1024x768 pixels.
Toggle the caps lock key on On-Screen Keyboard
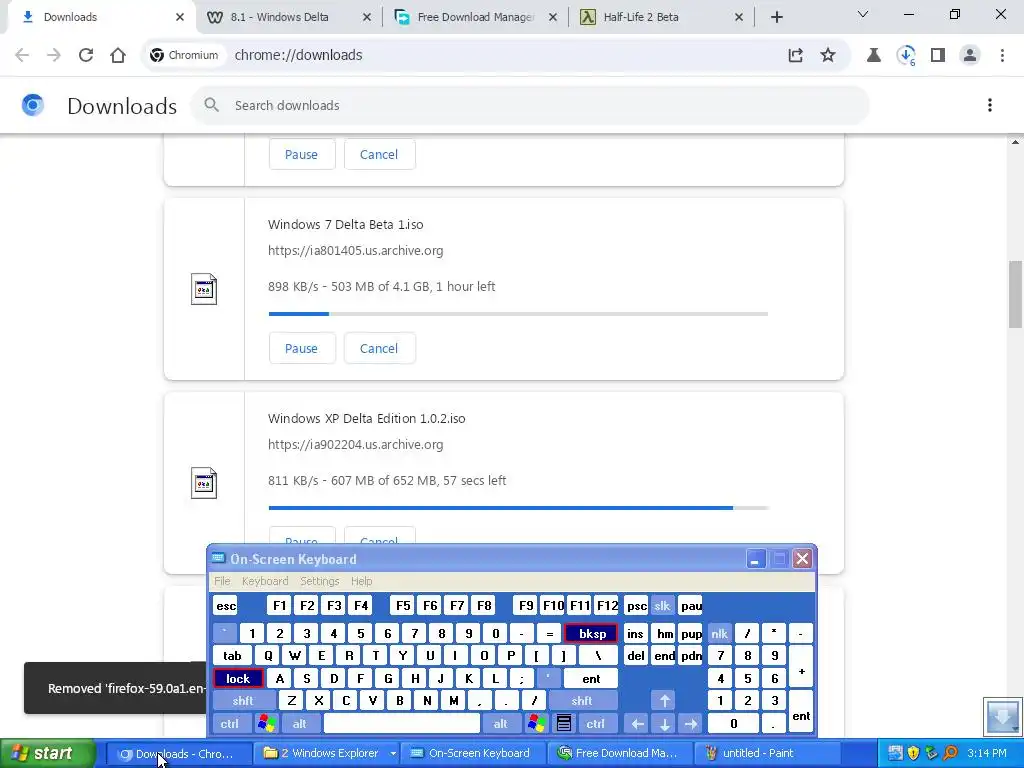(238, 679)
